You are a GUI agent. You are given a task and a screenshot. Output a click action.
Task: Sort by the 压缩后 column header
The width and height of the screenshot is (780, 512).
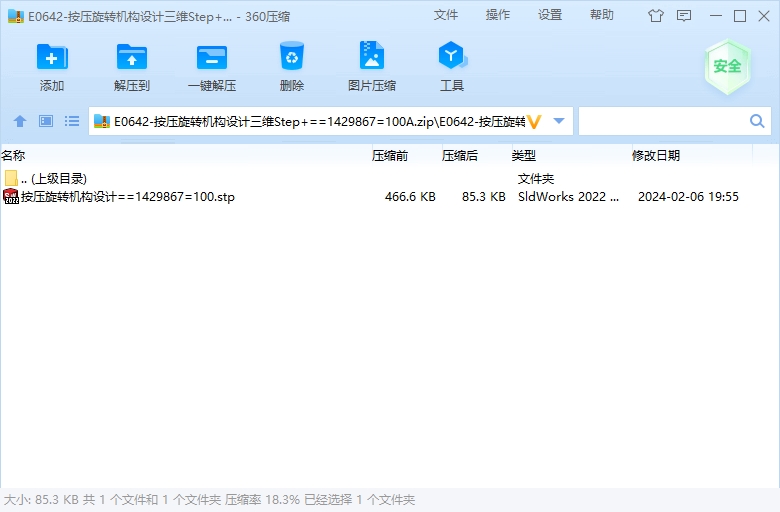460,156
